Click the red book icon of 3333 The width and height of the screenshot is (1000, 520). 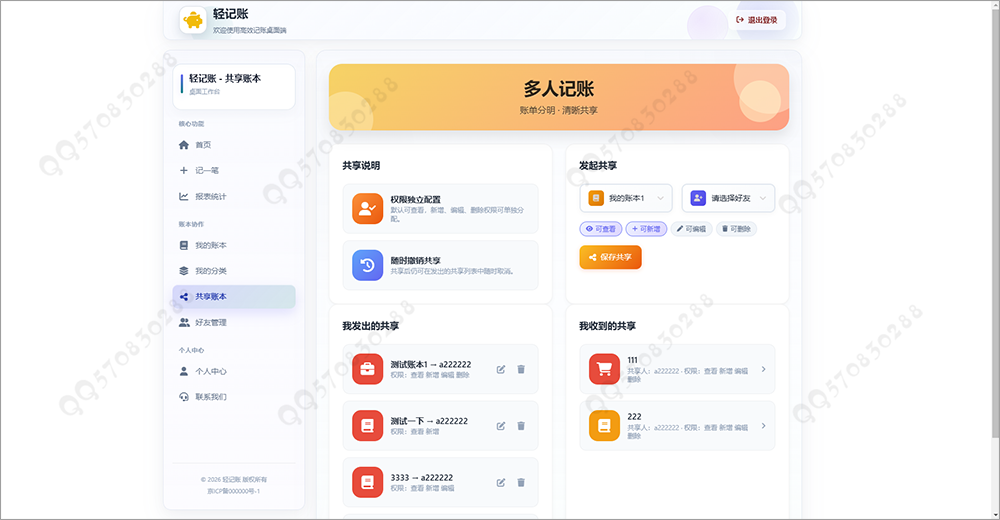(367, 482)
